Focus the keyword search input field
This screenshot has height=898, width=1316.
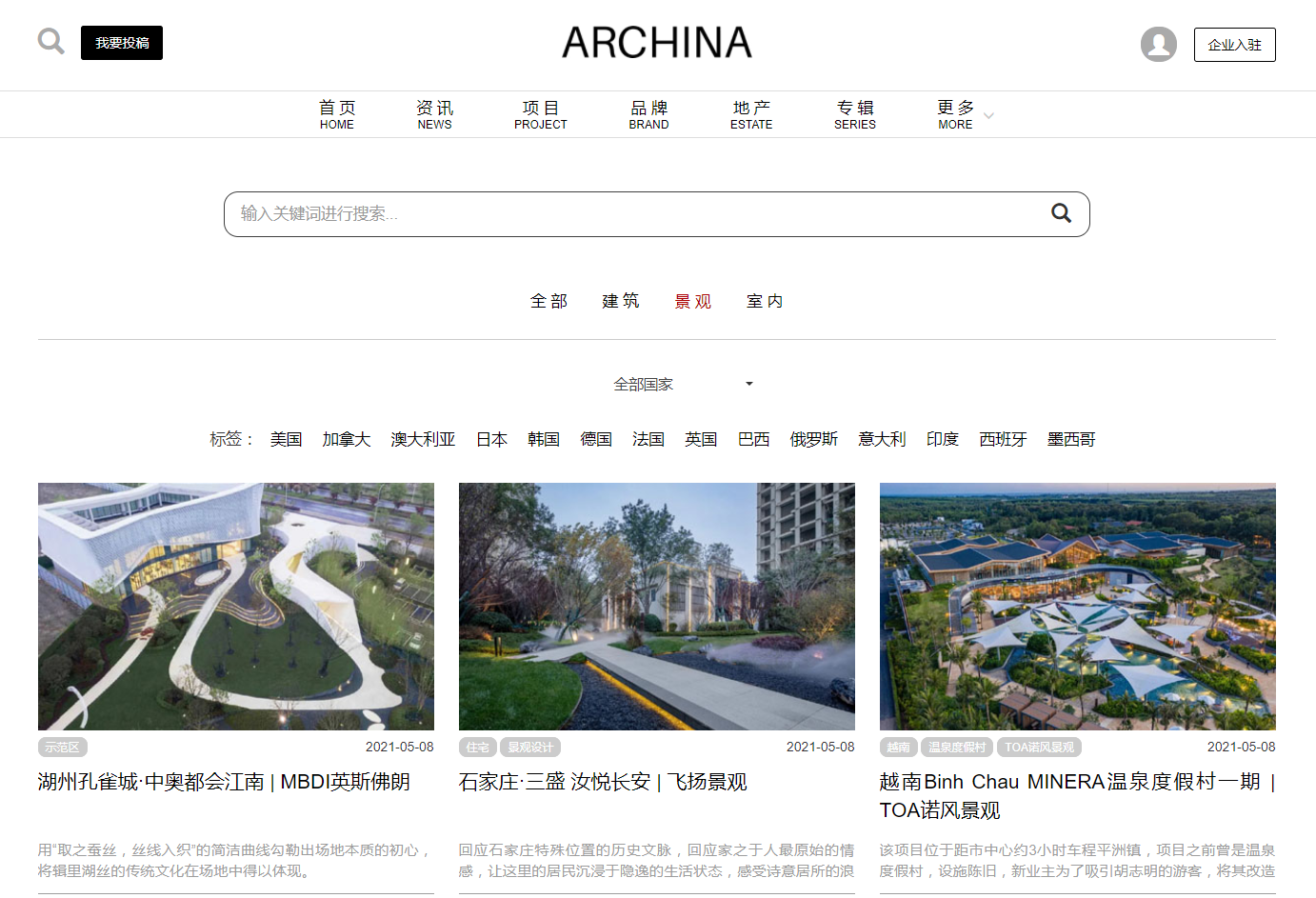tap(657, 214)
